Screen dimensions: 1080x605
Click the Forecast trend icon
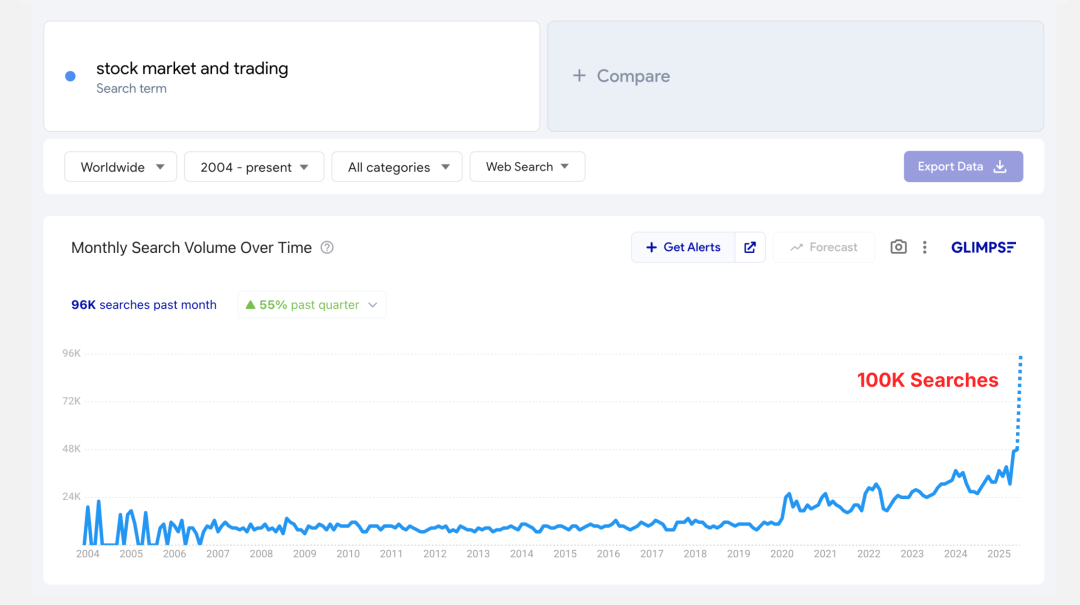797,247
